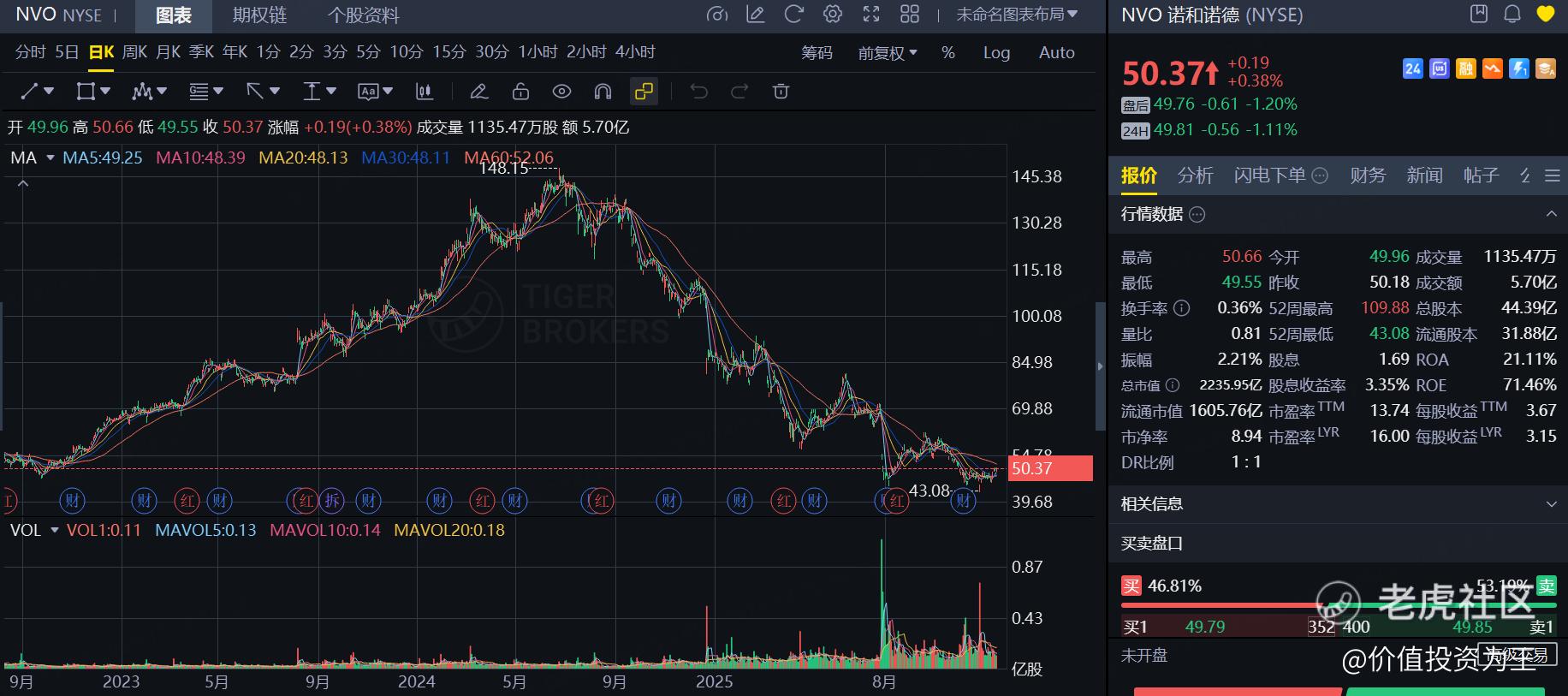The height and width of the screenshot is (696, 1568).
Task: Click the refresh chart icon
Action: point(793,15)
